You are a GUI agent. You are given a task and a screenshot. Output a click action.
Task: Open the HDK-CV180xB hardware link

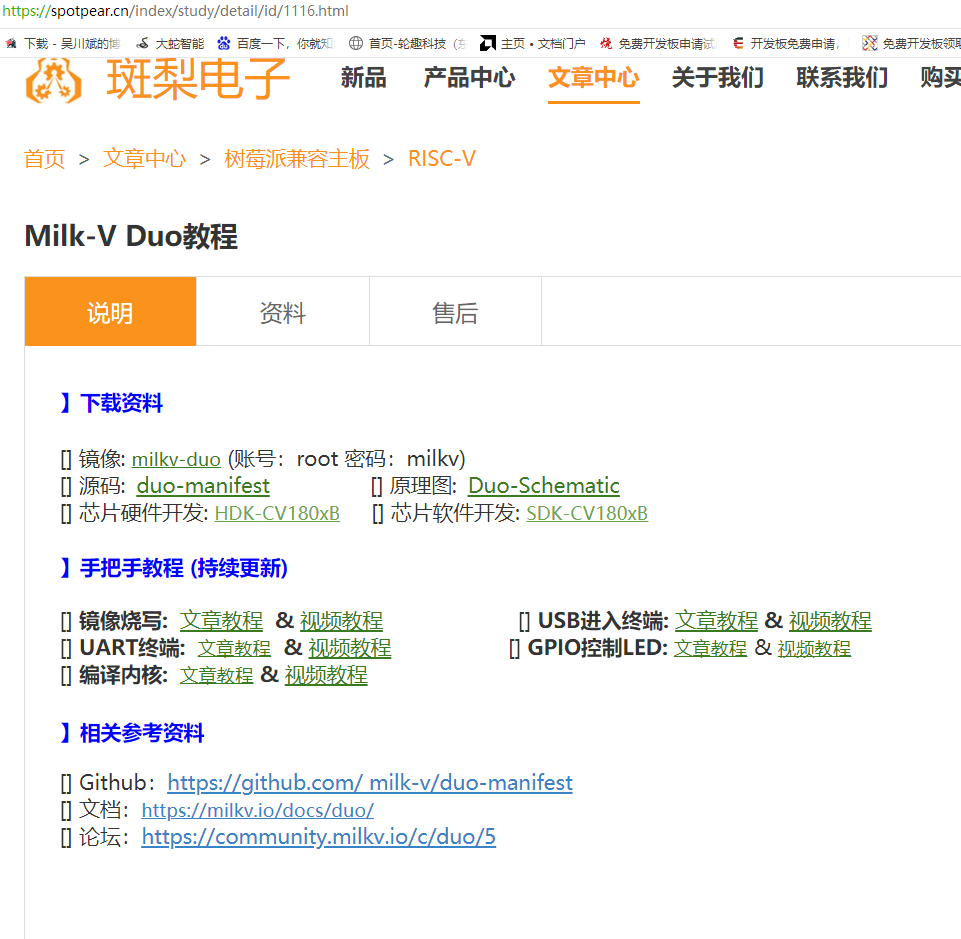[x=277, y=513]
